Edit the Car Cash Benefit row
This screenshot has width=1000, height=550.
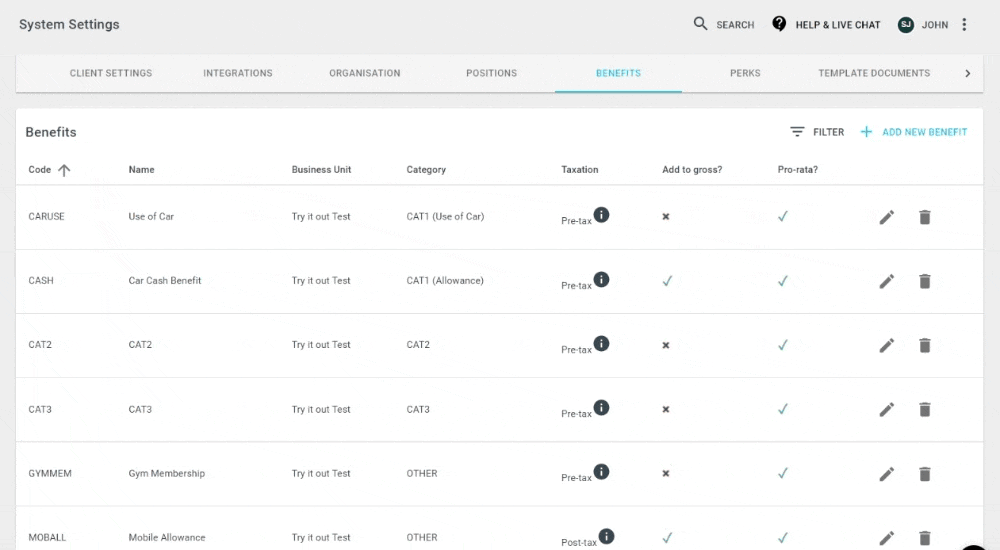[886, 281]
